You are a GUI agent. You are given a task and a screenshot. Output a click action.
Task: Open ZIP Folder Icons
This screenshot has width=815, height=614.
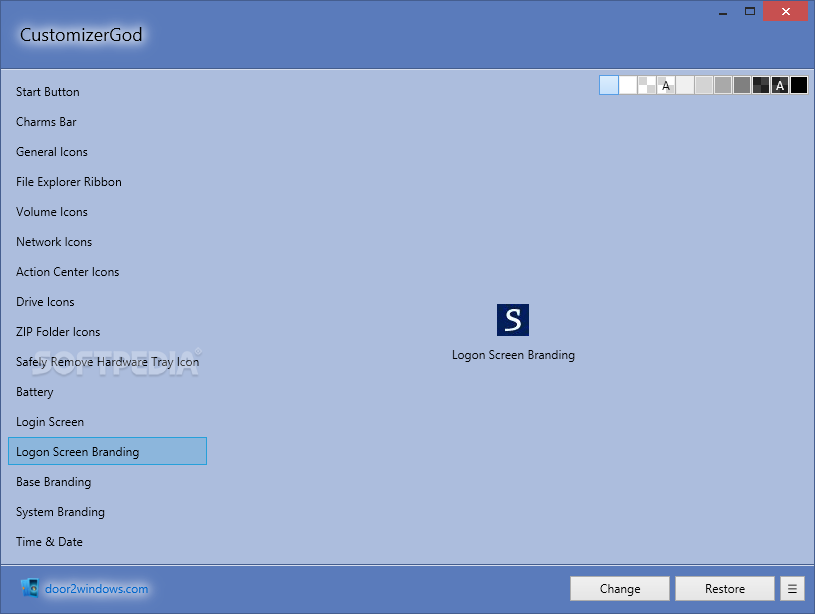pyautogui.click(x=108, y=332)
